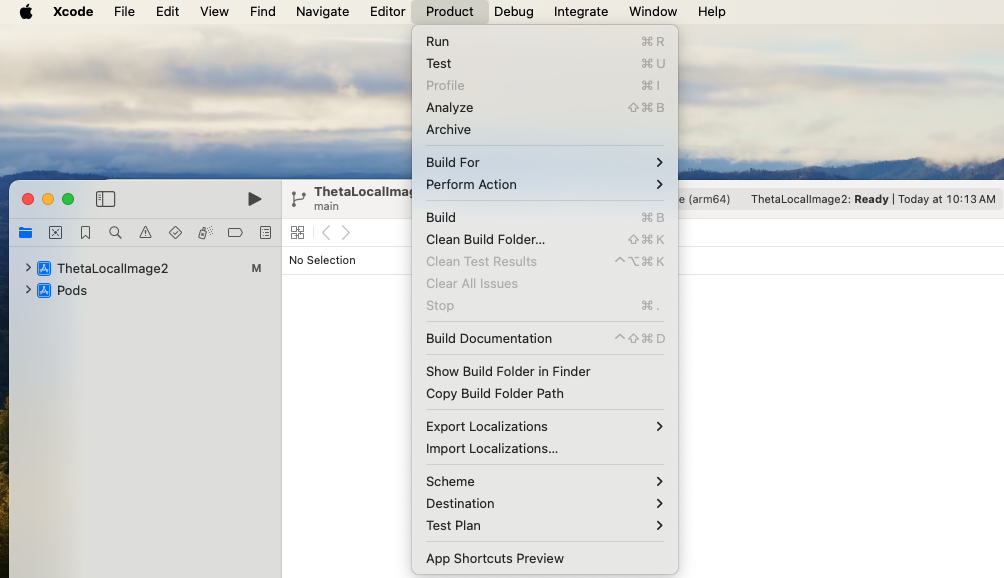Select Copy Build Folder Path
The width and height of the screenshot is (1004, 578).
pyautogui.click(x=545, y=394)
